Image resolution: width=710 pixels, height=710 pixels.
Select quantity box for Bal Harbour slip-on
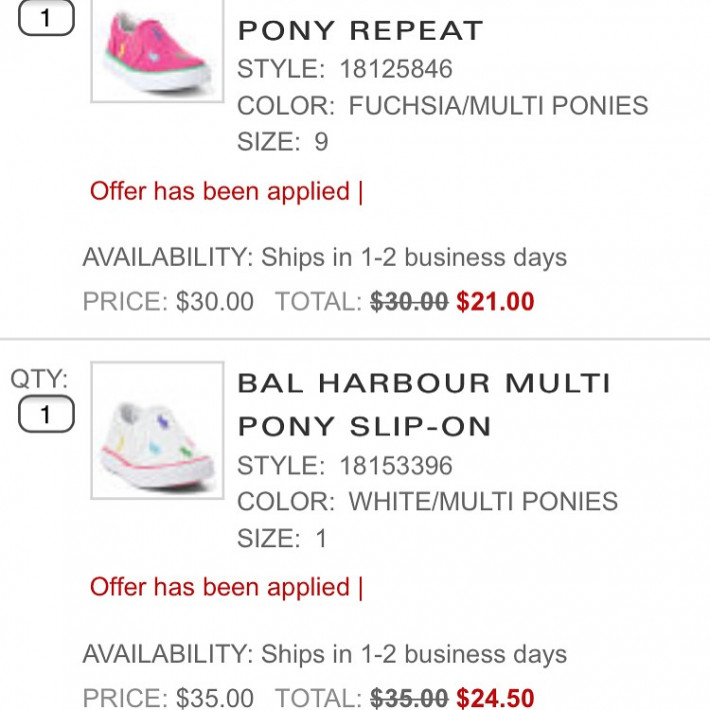coord(46,414)
